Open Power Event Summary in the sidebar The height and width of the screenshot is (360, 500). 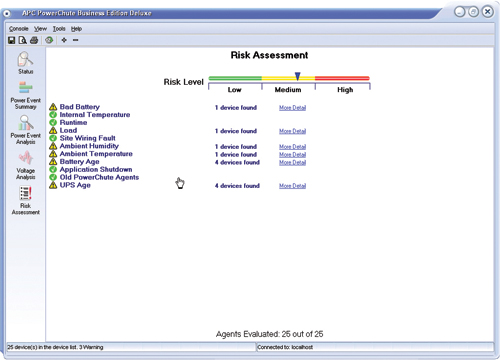pyautogui.click(x=26, y=96)
